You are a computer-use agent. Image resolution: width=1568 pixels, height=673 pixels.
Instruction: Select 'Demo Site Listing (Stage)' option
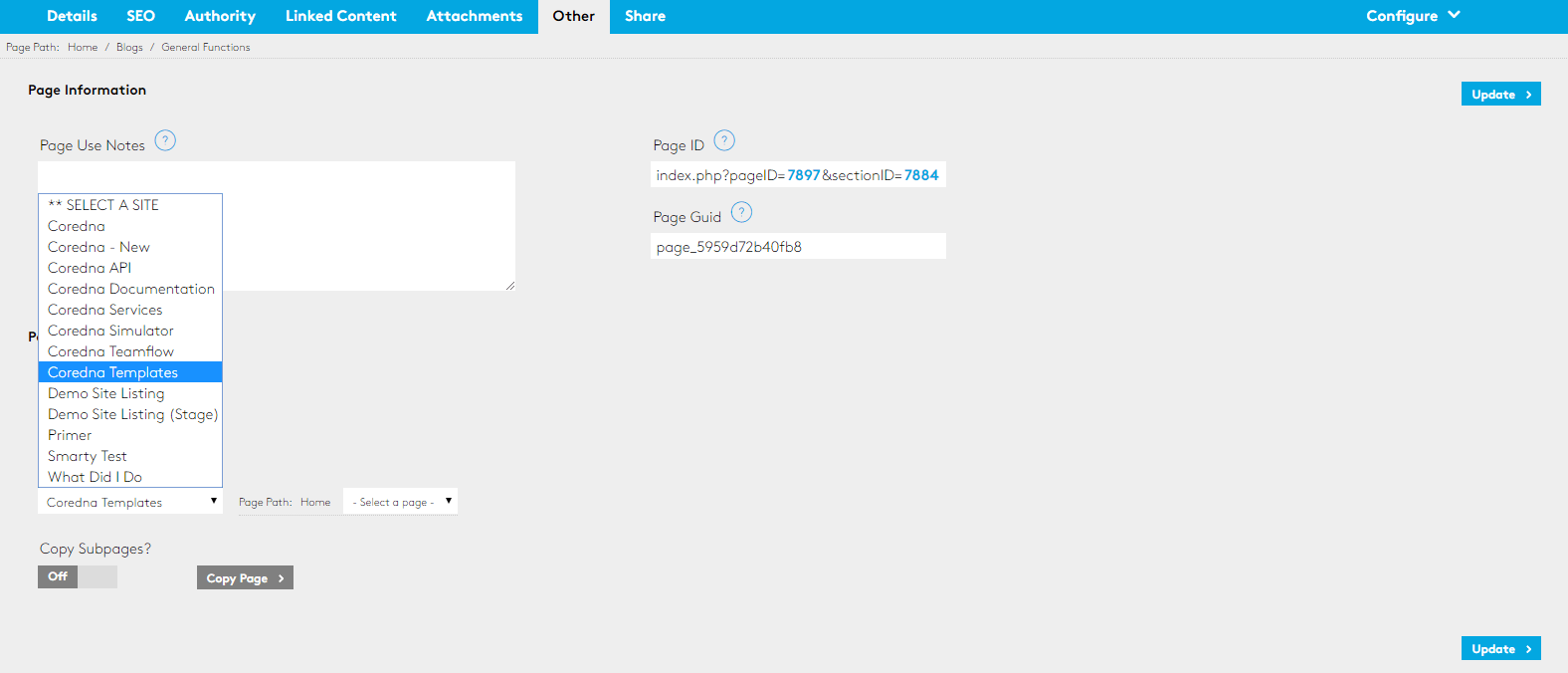(x=130, y=414)
